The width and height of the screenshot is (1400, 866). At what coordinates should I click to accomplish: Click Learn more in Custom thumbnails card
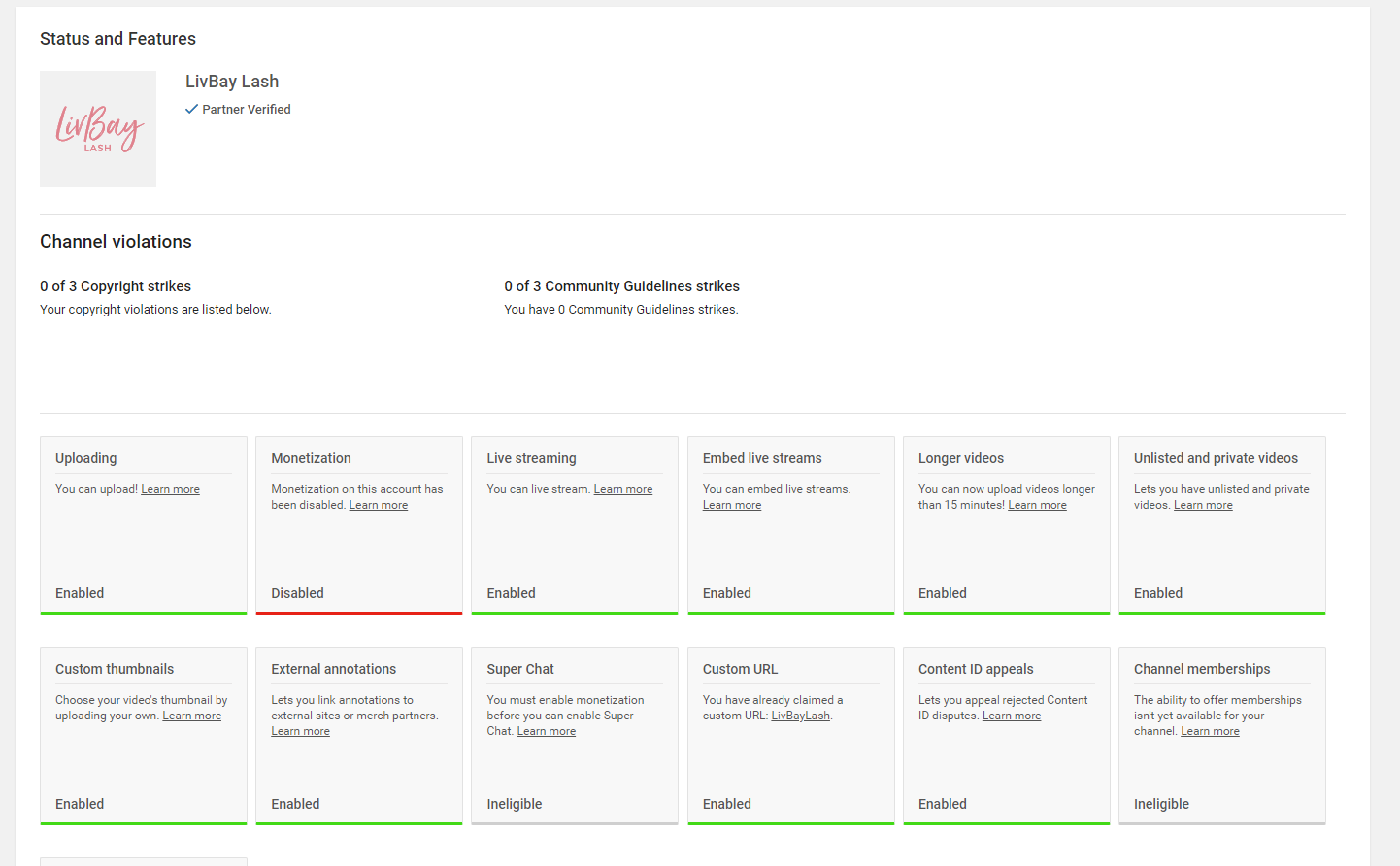[x=191, y=716]
